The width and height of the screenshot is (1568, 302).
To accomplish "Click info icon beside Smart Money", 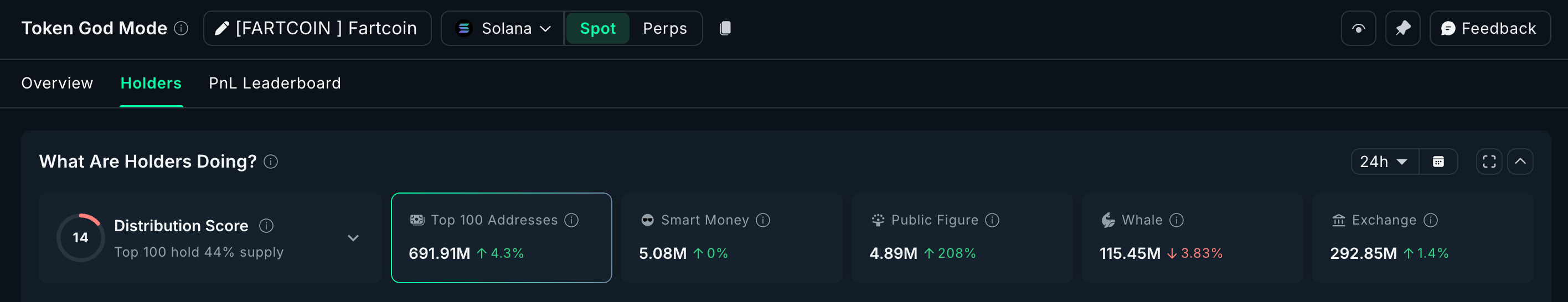I will (x=763, y=220).
